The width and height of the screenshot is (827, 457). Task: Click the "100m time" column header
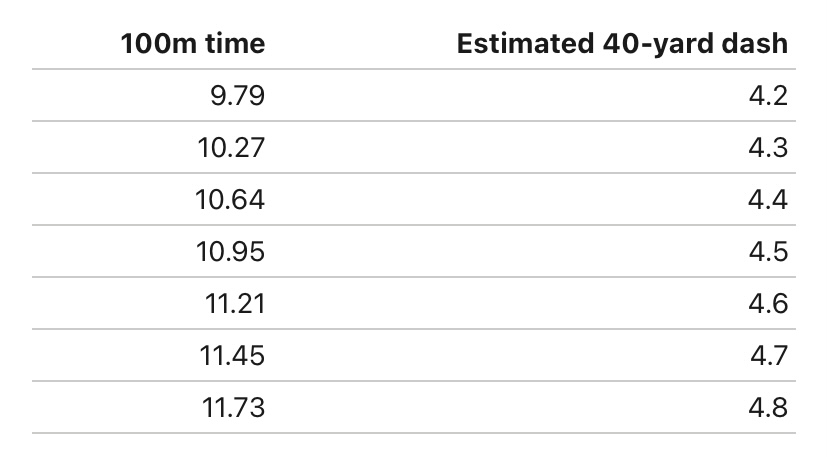(193, 44)
